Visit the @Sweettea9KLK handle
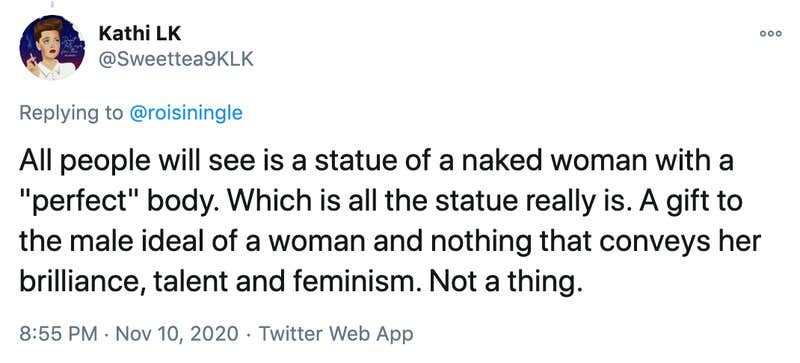The height and width of the screenshot is (363, 800). [176, 60]
